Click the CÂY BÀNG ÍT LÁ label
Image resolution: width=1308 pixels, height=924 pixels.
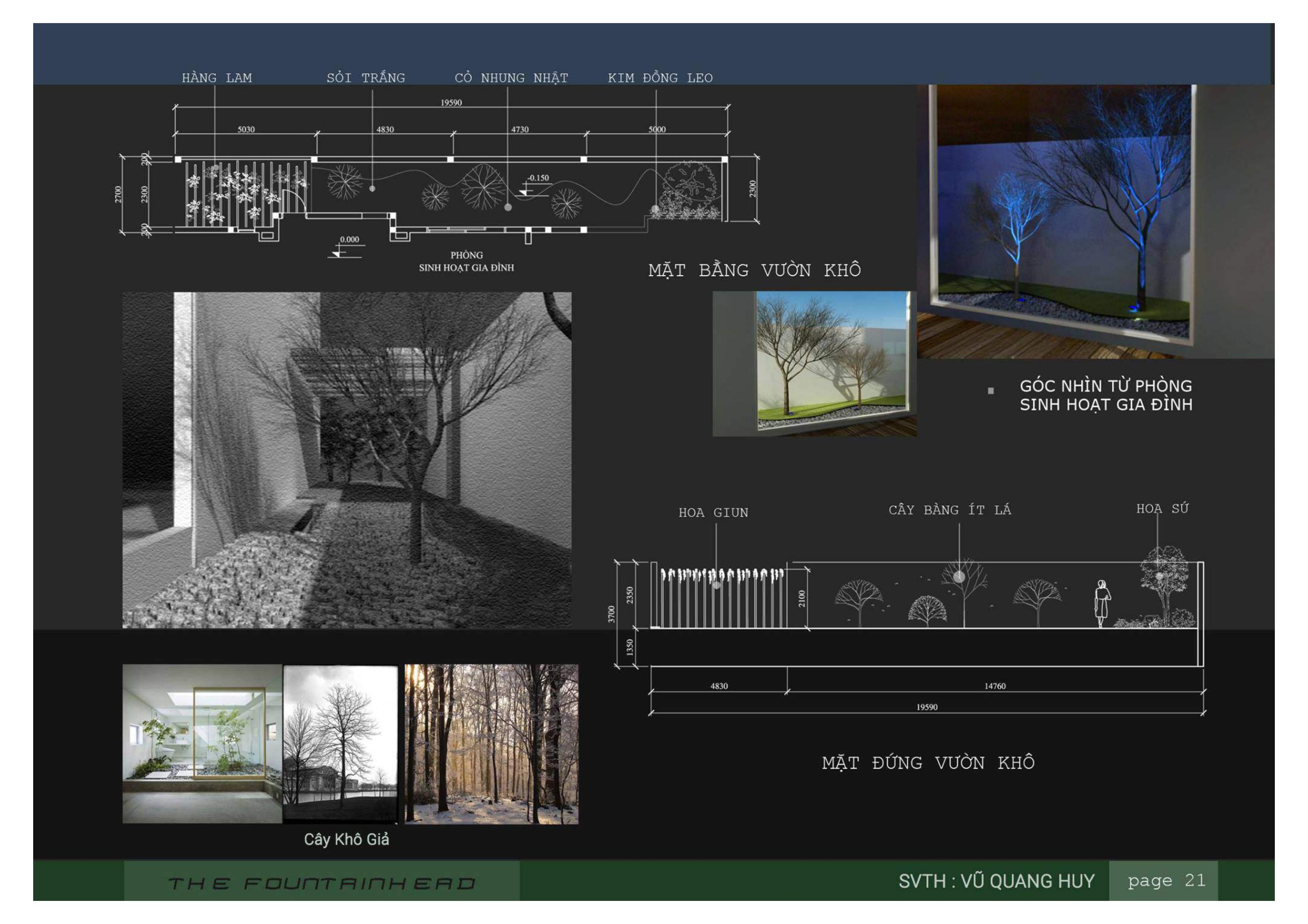(950, 510)
